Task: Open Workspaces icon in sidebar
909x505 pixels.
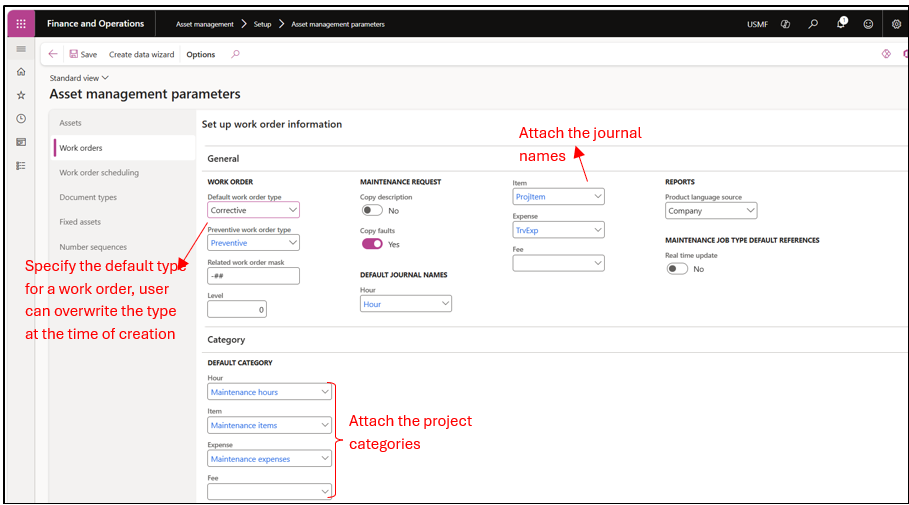Action: [x=21, y=142]
